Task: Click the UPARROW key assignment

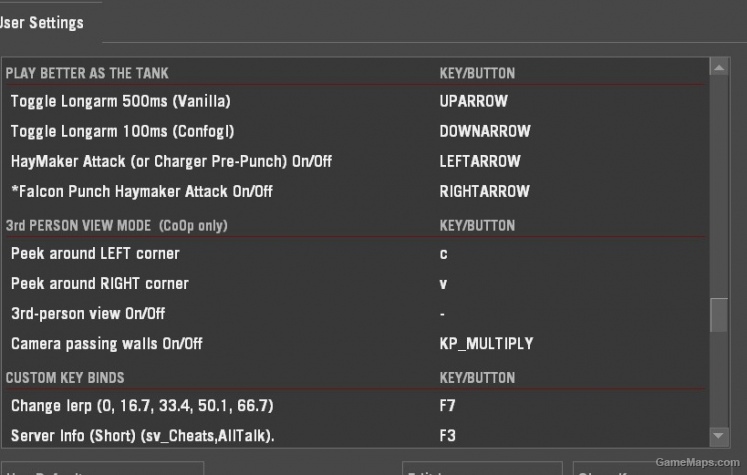Action: click(x=474, y=101)
